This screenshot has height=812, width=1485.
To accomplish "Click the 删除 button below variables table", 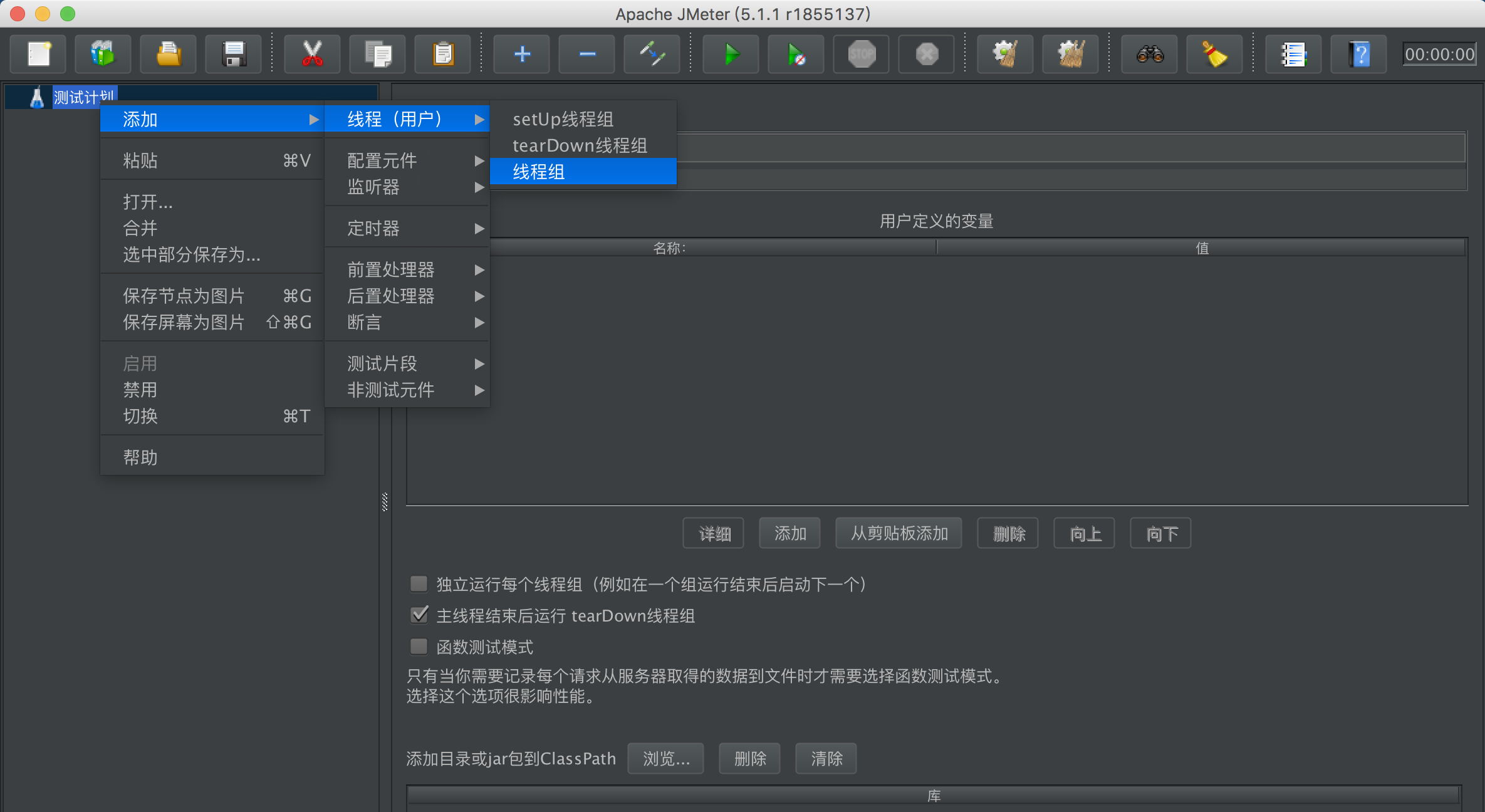I will 1008,533.
